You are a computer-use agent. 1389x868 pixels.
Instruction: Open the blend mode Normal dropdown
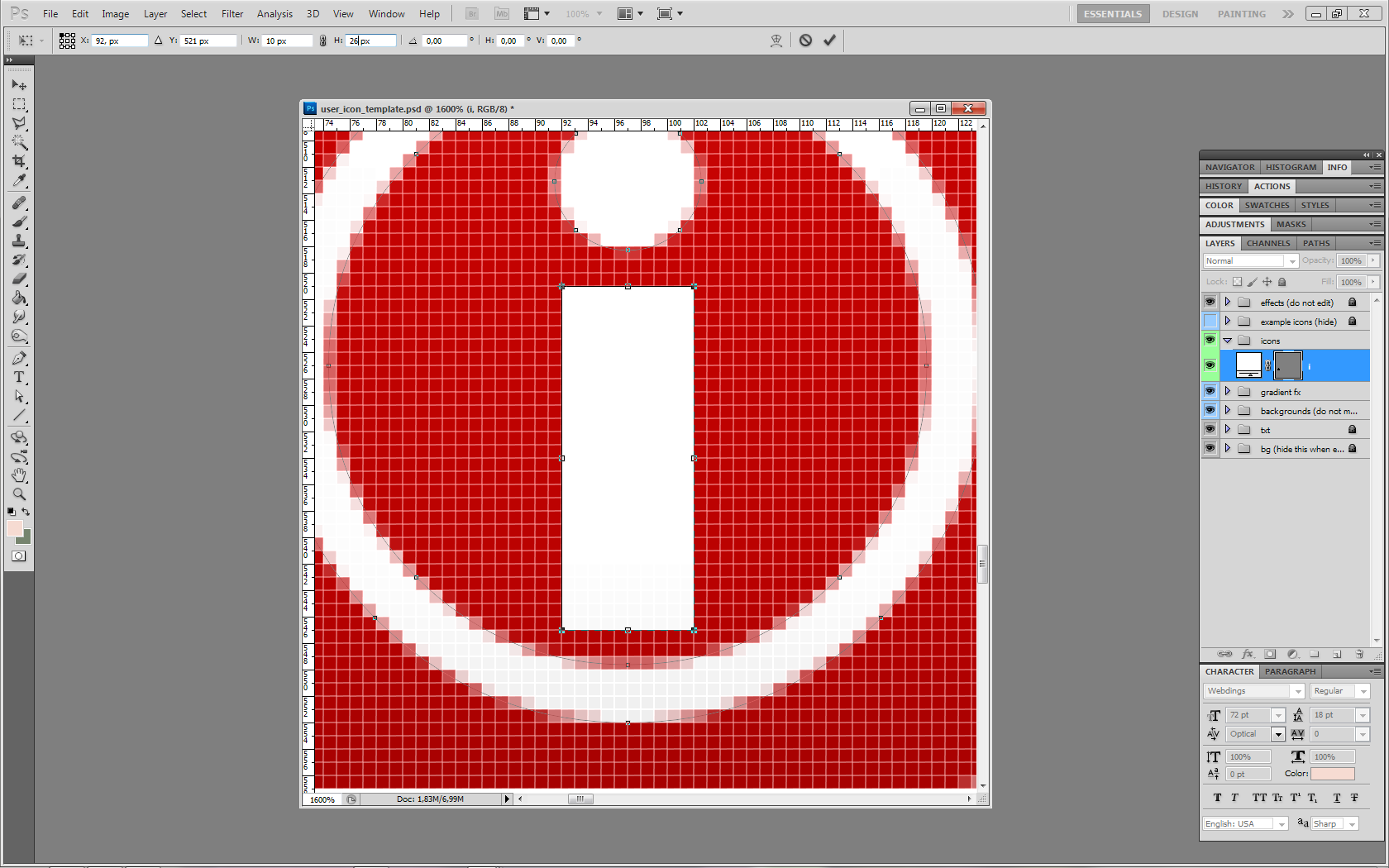point(1251,261)
